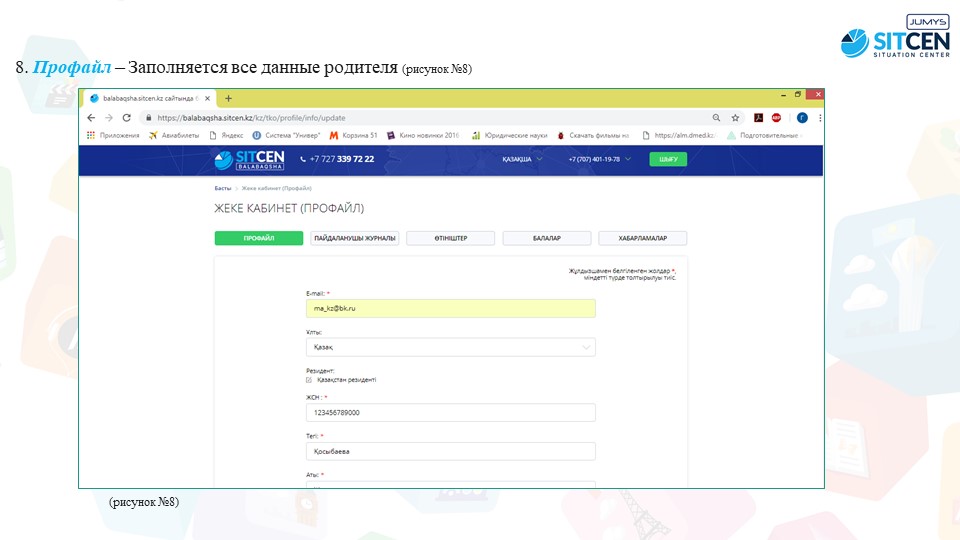Follow the Басты breadcrumb link
The image size is (960, 540).
click(222, 188)
